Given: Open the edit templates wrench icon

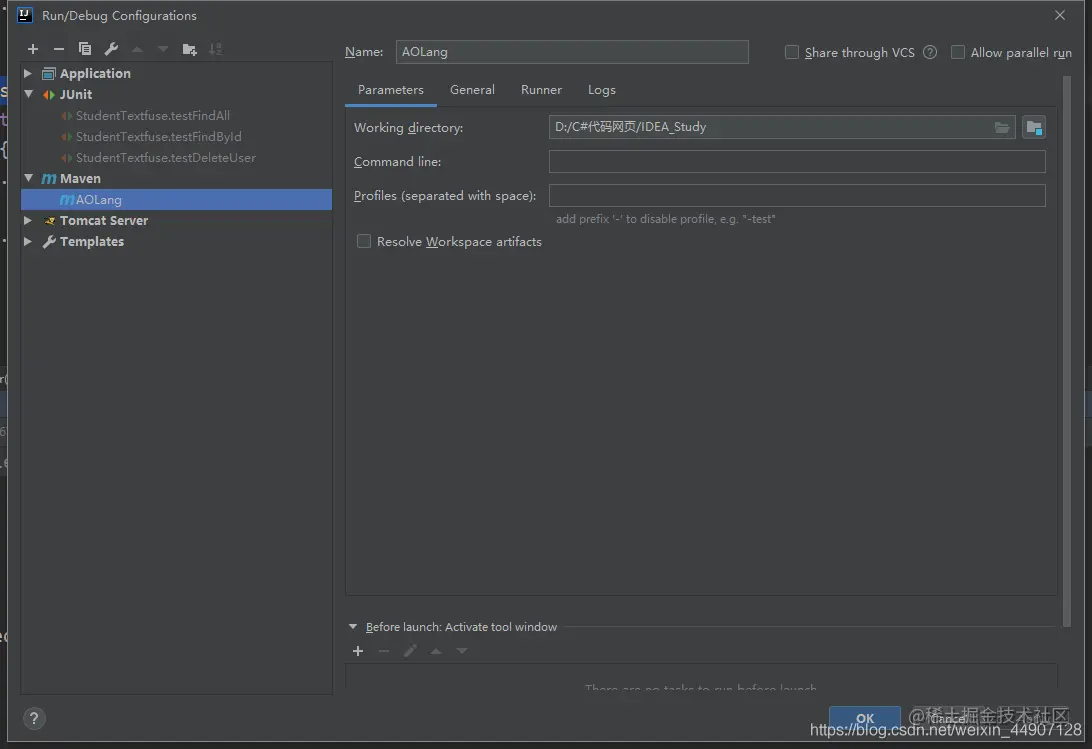Looking at the screenshot, I should click(111, 49).
